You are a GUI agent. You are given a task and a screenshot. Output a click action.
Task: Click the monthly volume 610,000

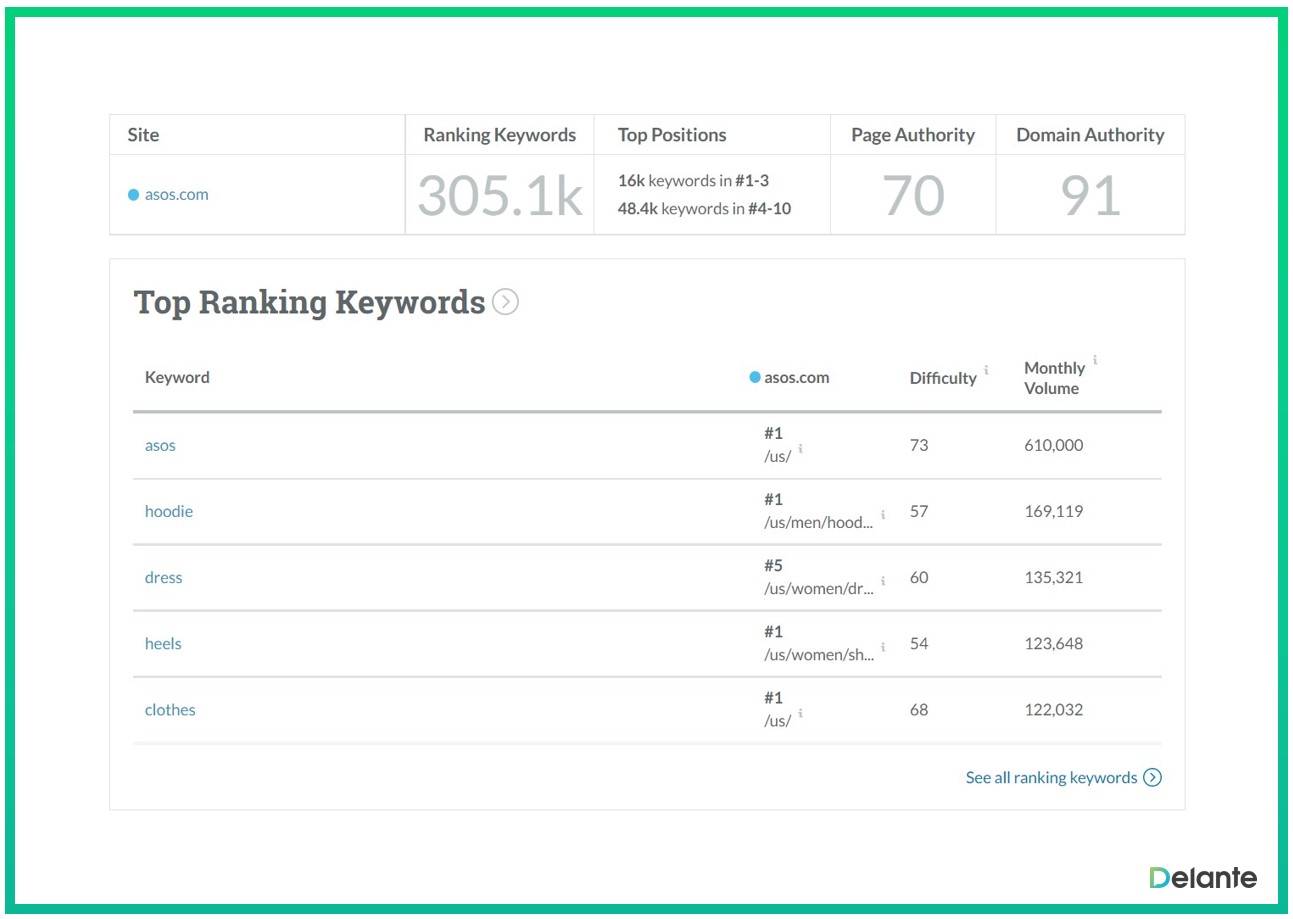click(x=1054, y=445)
